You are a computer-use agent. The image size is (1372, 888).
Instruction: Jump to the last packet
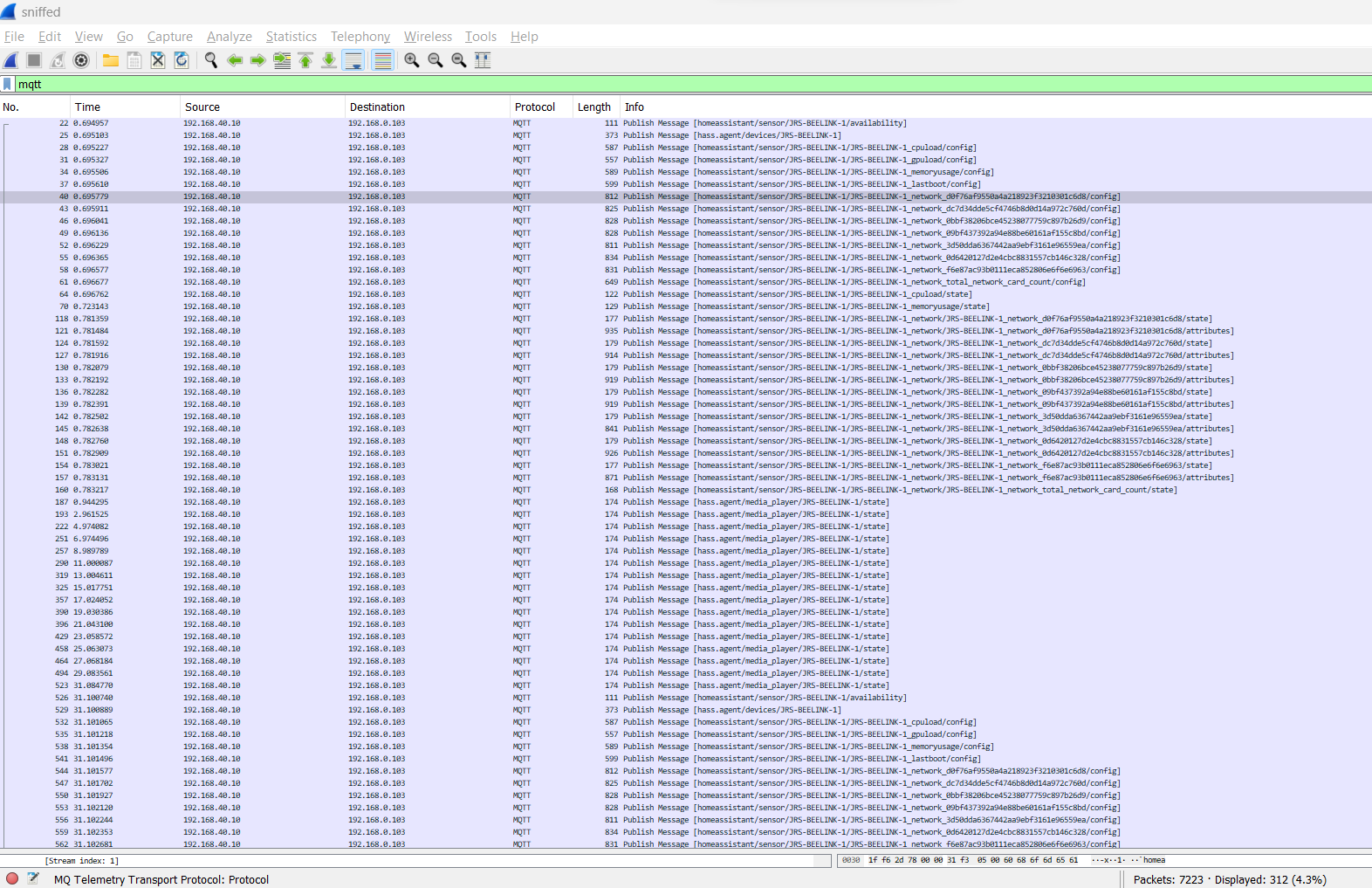pos(329,60)
